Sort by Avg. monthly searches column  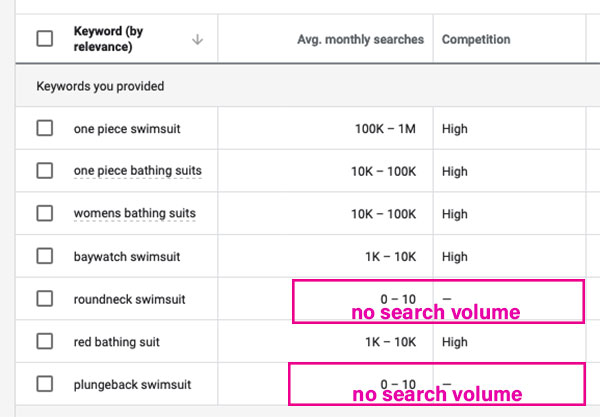[360, 39]
